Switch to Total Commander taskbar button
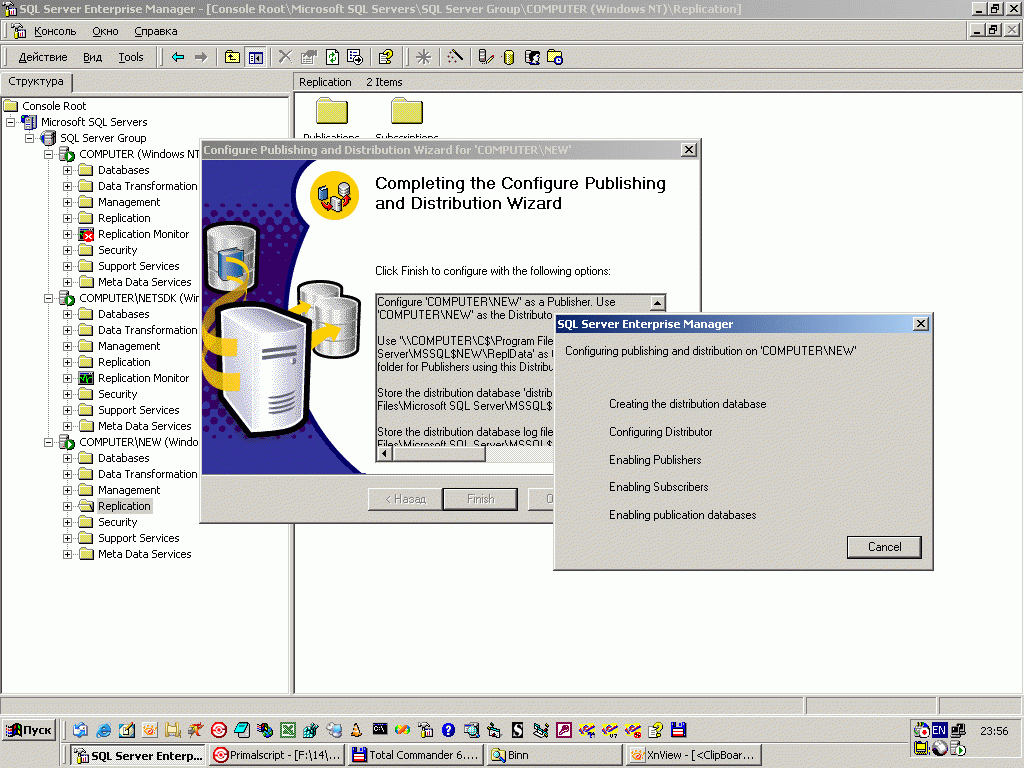The width and height of the screenshot is (1024, 768). (x=416, y=755)
